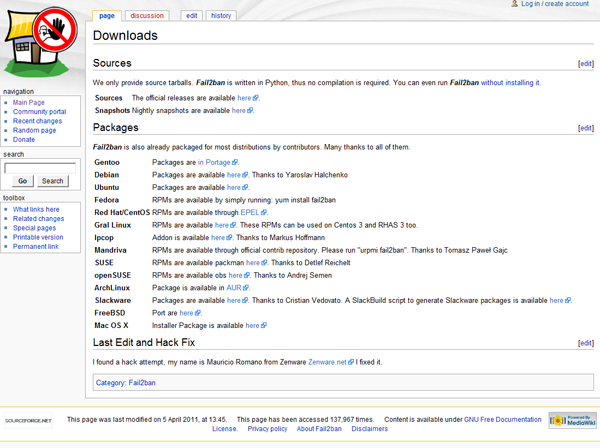Open Recent changes link

coord(38,121)
